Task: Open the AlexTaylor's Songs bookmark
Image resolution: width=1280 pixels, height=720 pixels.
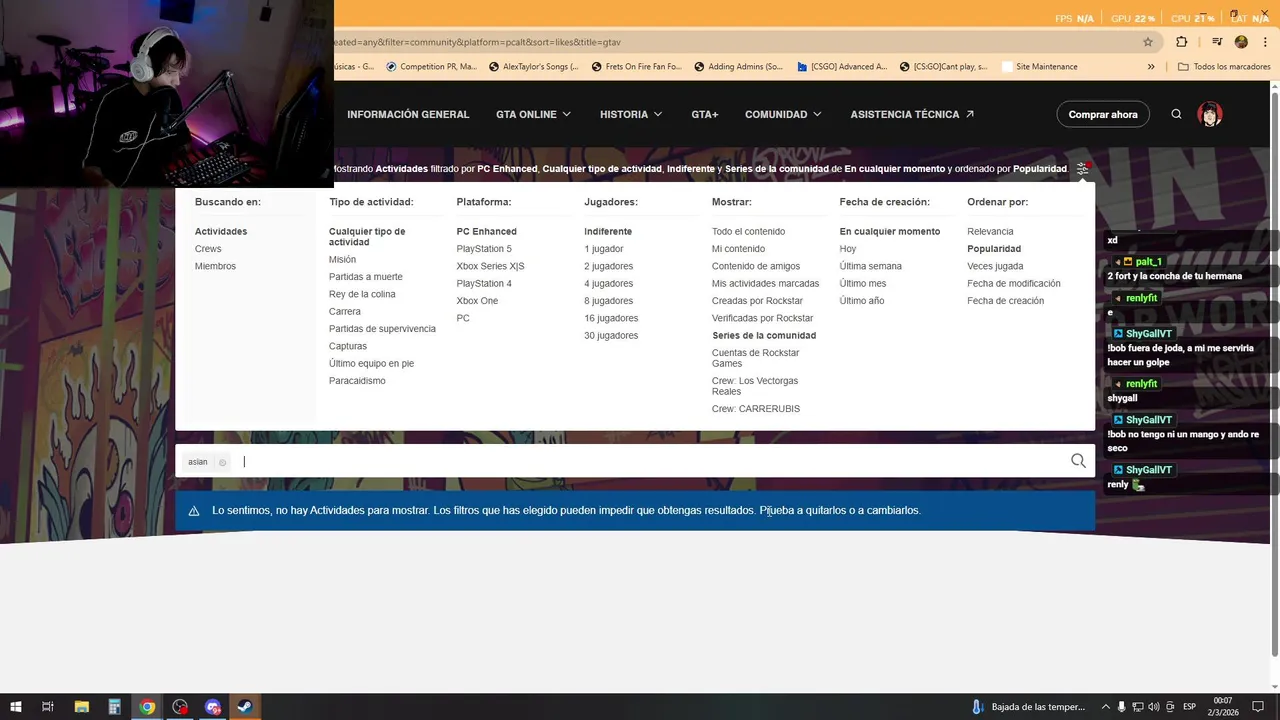Action: coord(533,67)
